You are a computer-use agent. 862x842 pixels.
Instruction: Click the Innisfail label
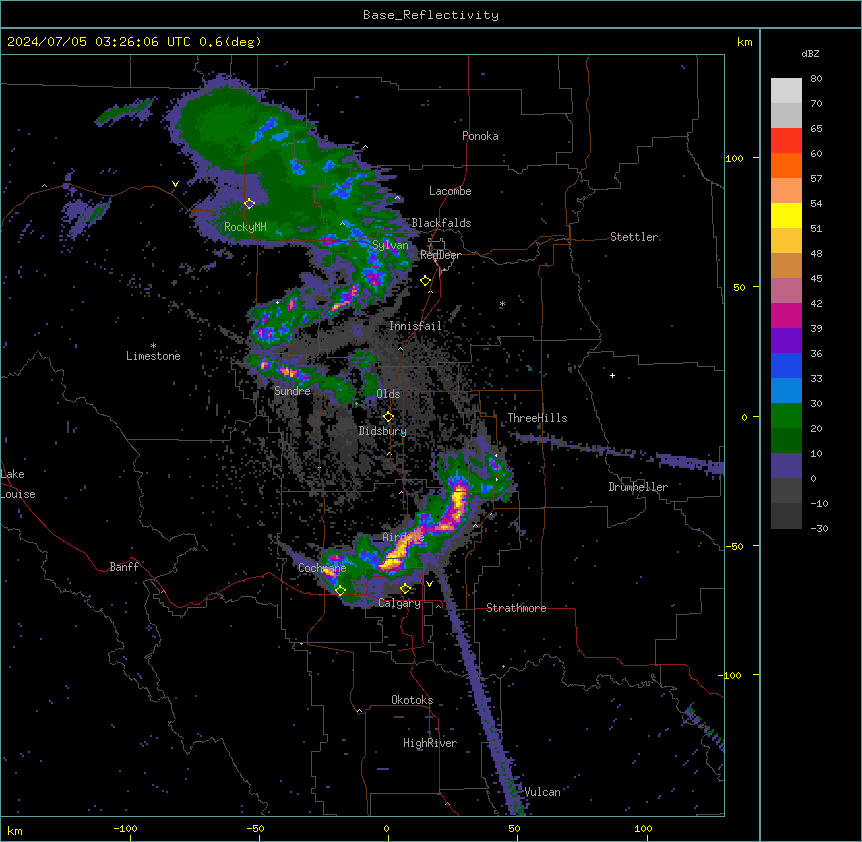tap(415, 326)
